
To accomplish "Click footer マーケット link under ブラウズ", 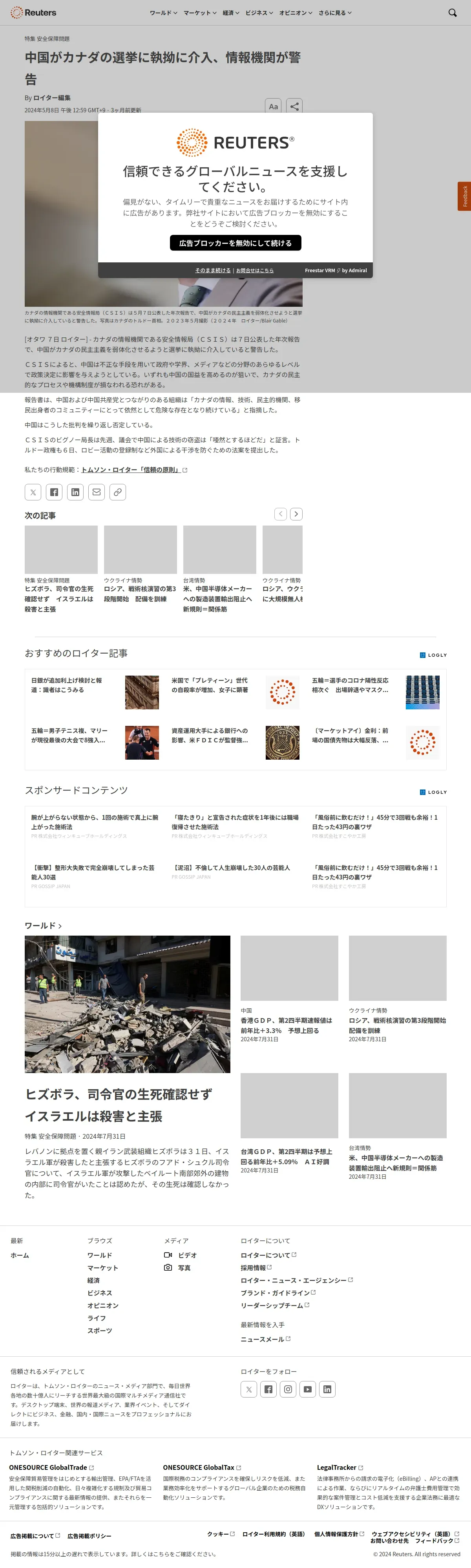I will (103, 1268).
